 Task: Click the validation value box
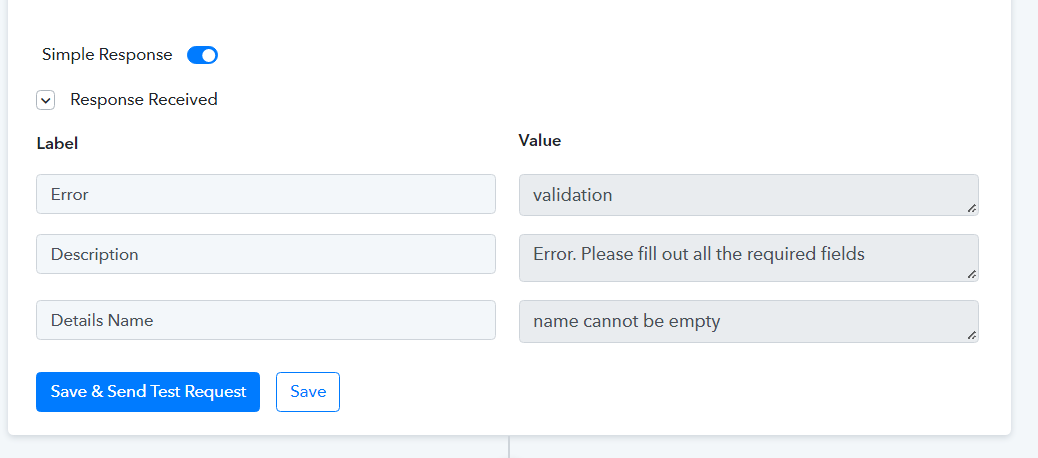[x=749, y=195]
